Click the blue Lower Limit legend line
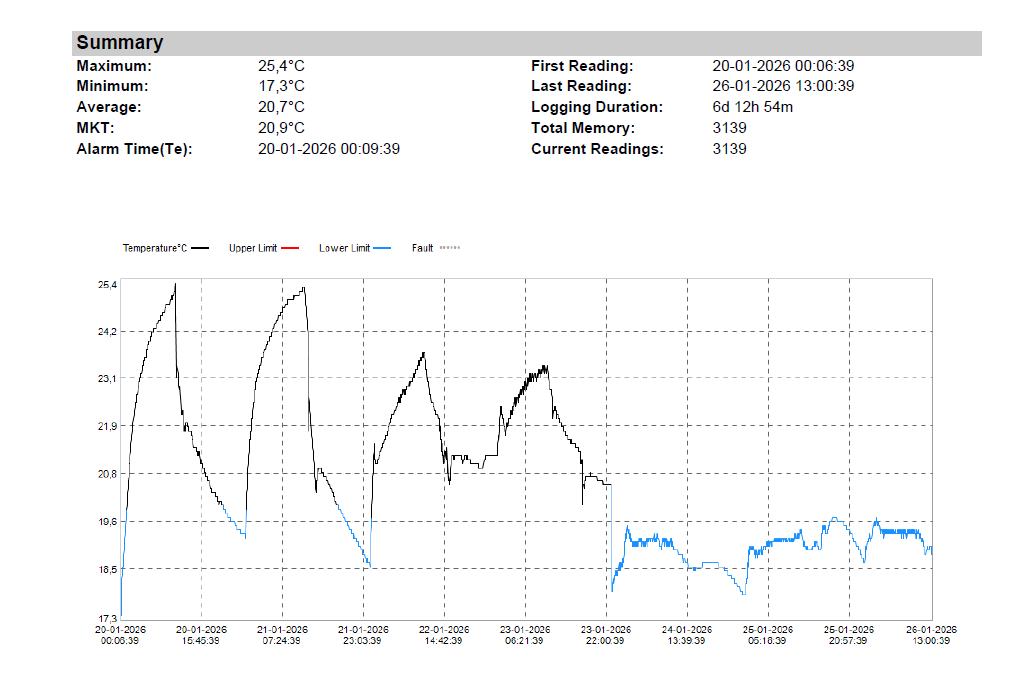 tap(380, 248)
